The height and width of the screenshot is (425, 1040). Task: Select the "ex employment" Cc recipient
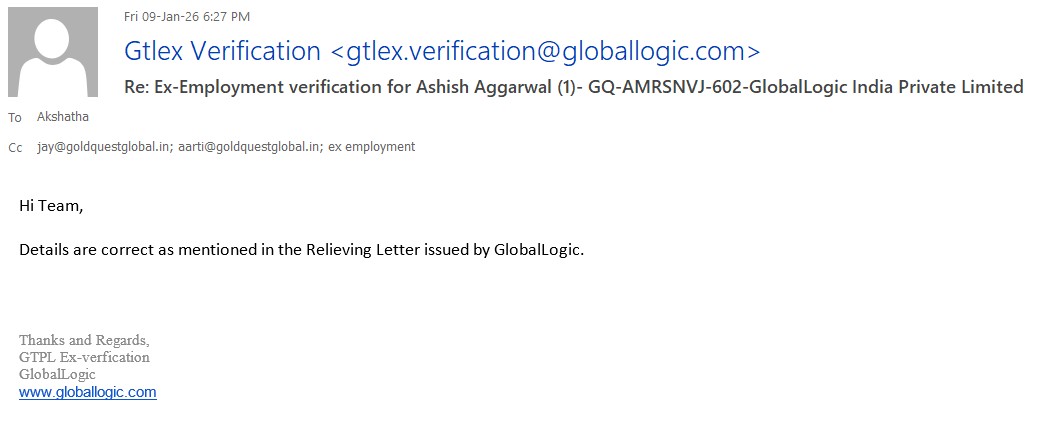(x=372, y=147)
